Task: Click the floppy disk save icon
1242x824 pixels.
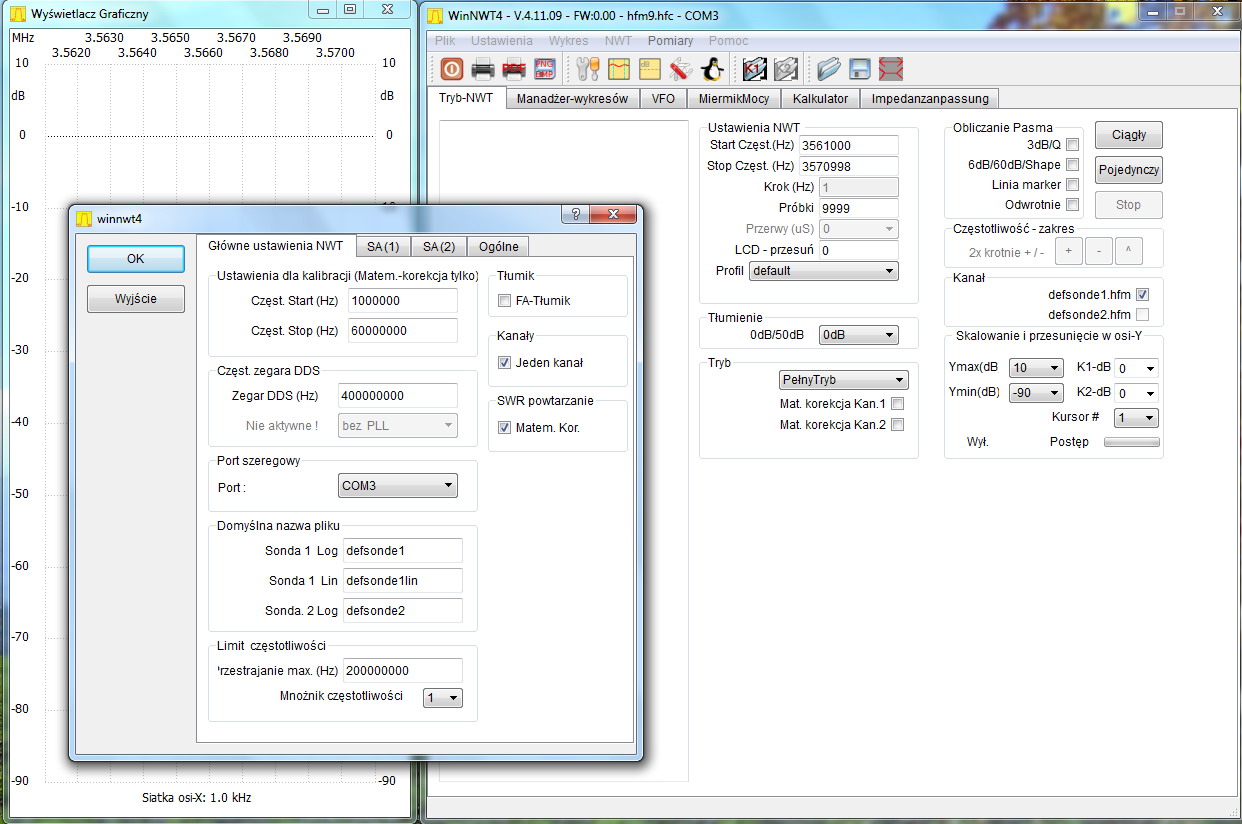Action: point(859,69)
